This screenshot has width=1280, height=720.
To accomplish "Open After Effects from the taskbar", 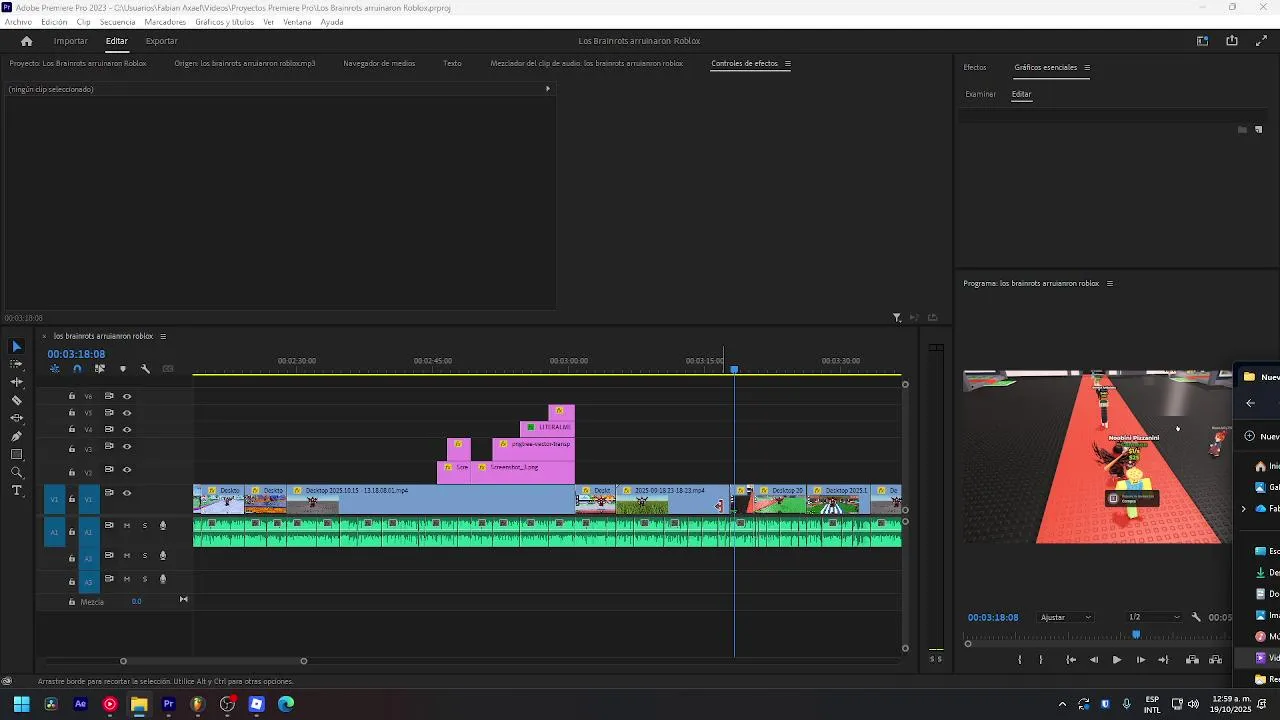I will point(81,704).
